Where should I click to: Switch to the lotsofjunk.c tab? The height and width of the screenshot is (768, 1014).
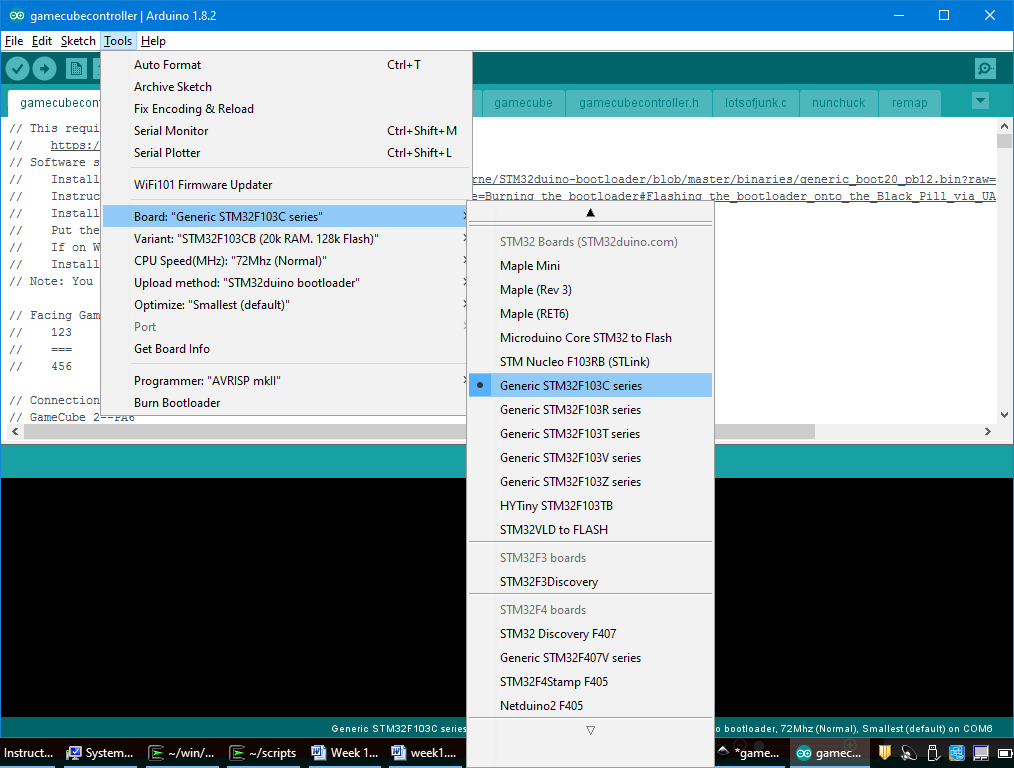click(756, 103)
